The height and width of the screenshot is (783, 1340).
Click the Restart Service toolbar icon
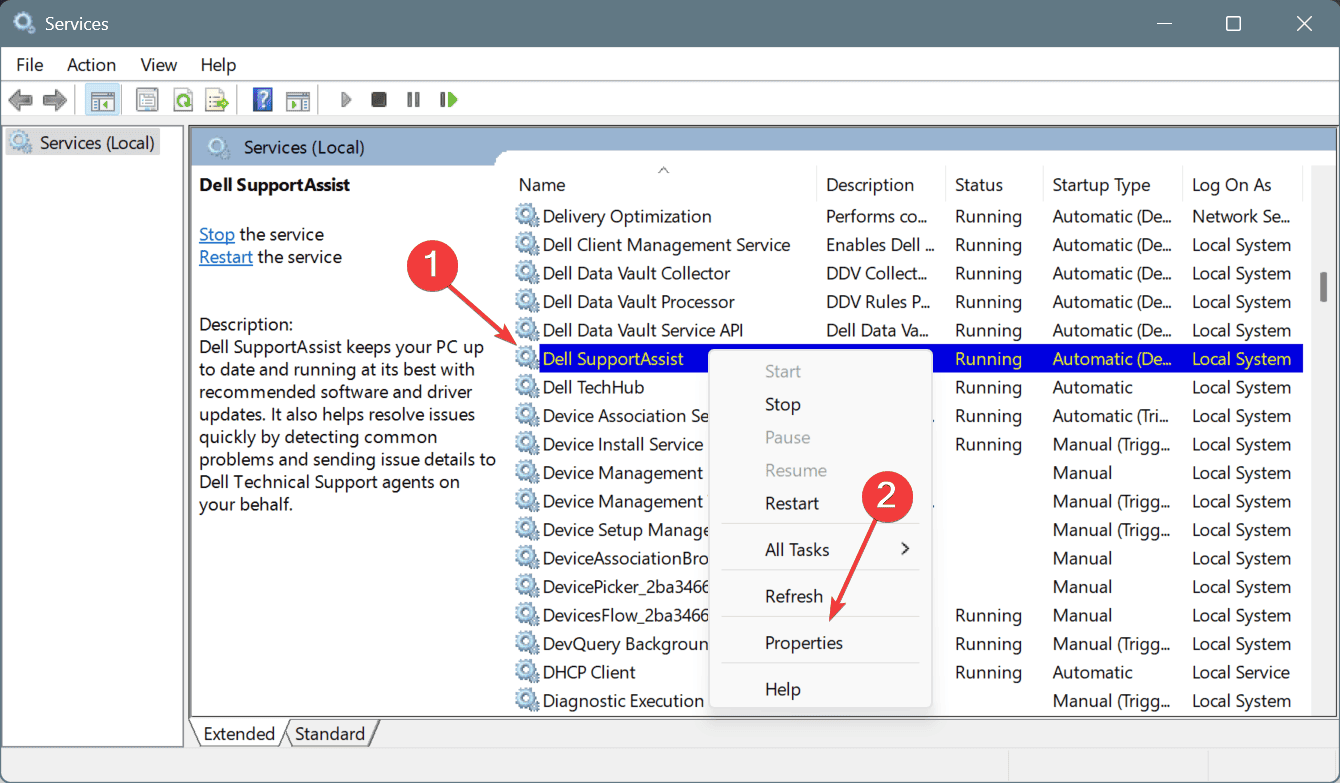point(449,100)
